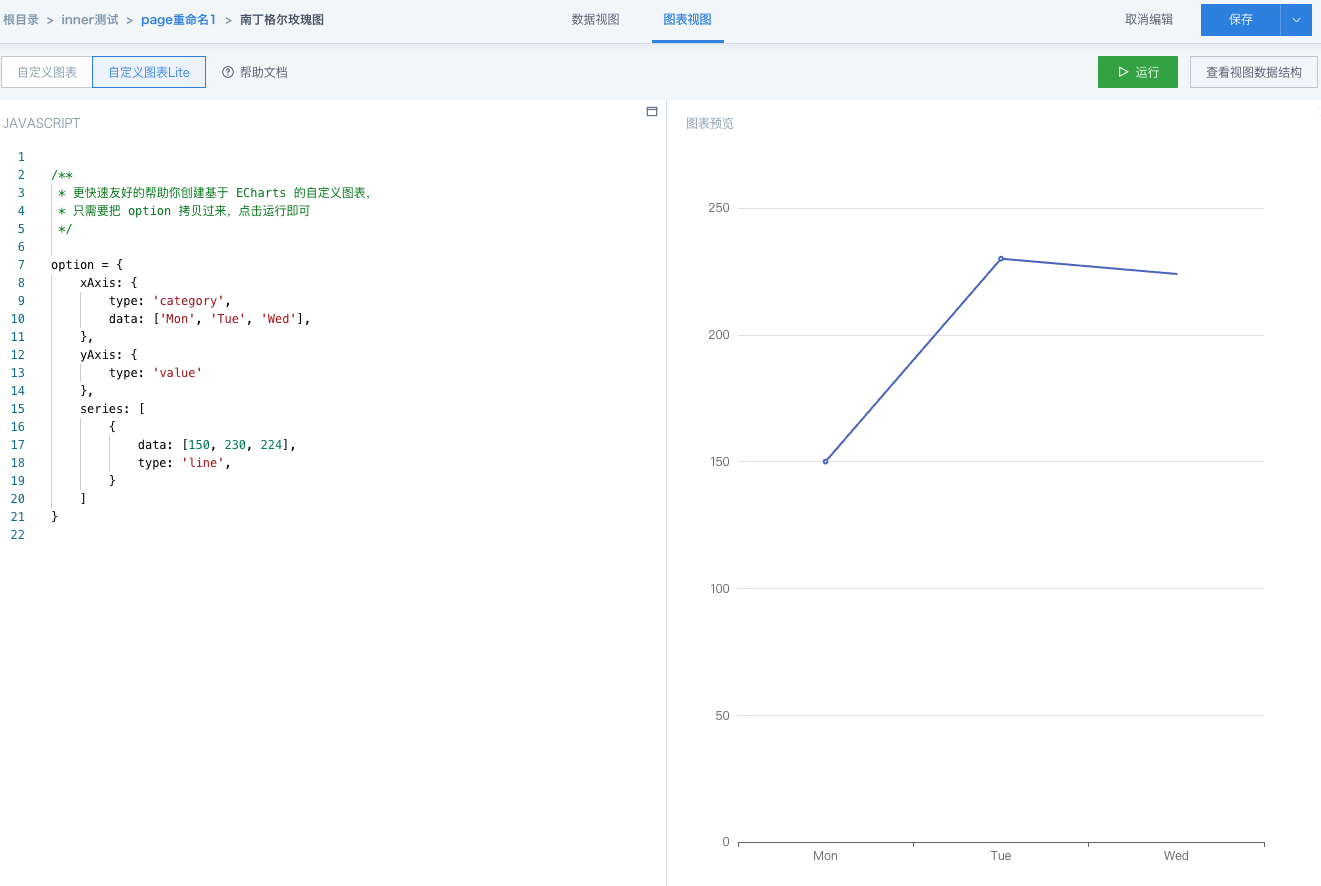Place cursor on series data line 17
1321x886 pixels.
point(216,445)
